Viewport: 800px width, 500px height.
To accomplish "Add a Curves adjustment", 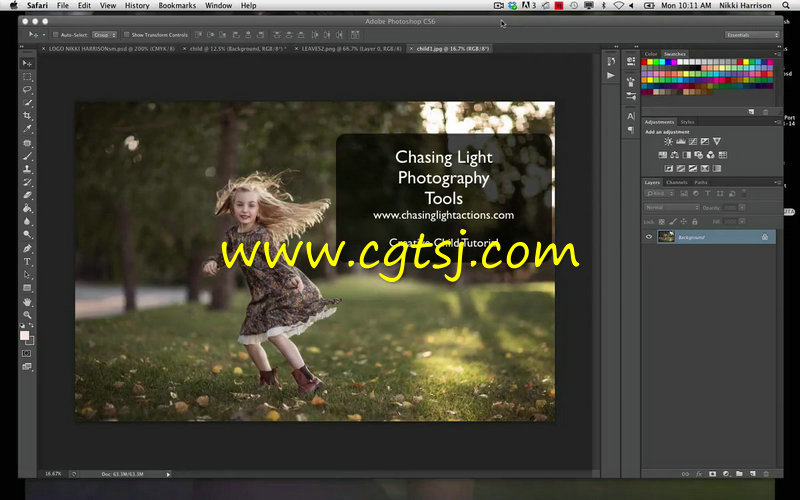I will (692, 141).
